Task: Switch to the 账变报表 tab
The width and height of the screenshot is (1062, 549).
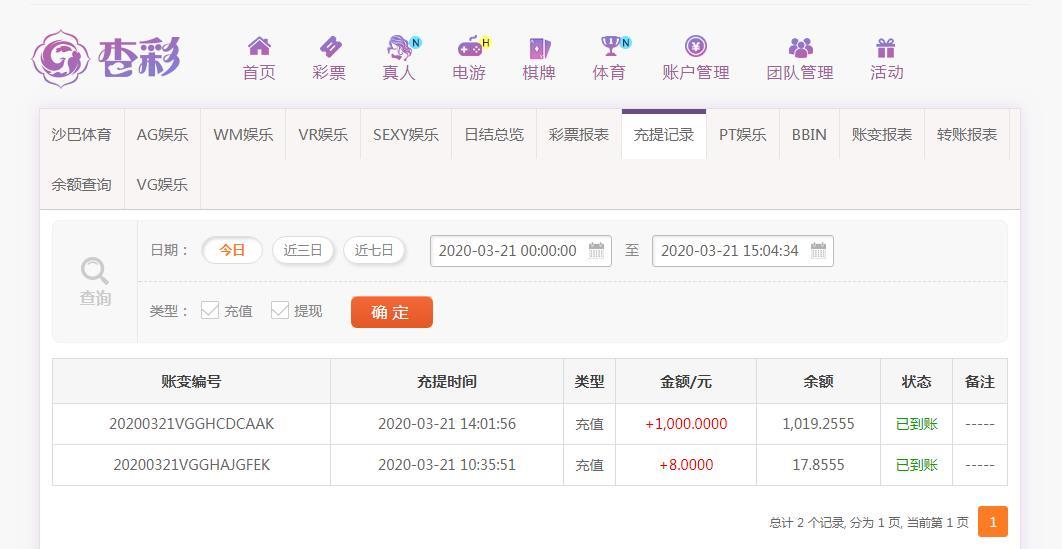Action: click(882, 135)
